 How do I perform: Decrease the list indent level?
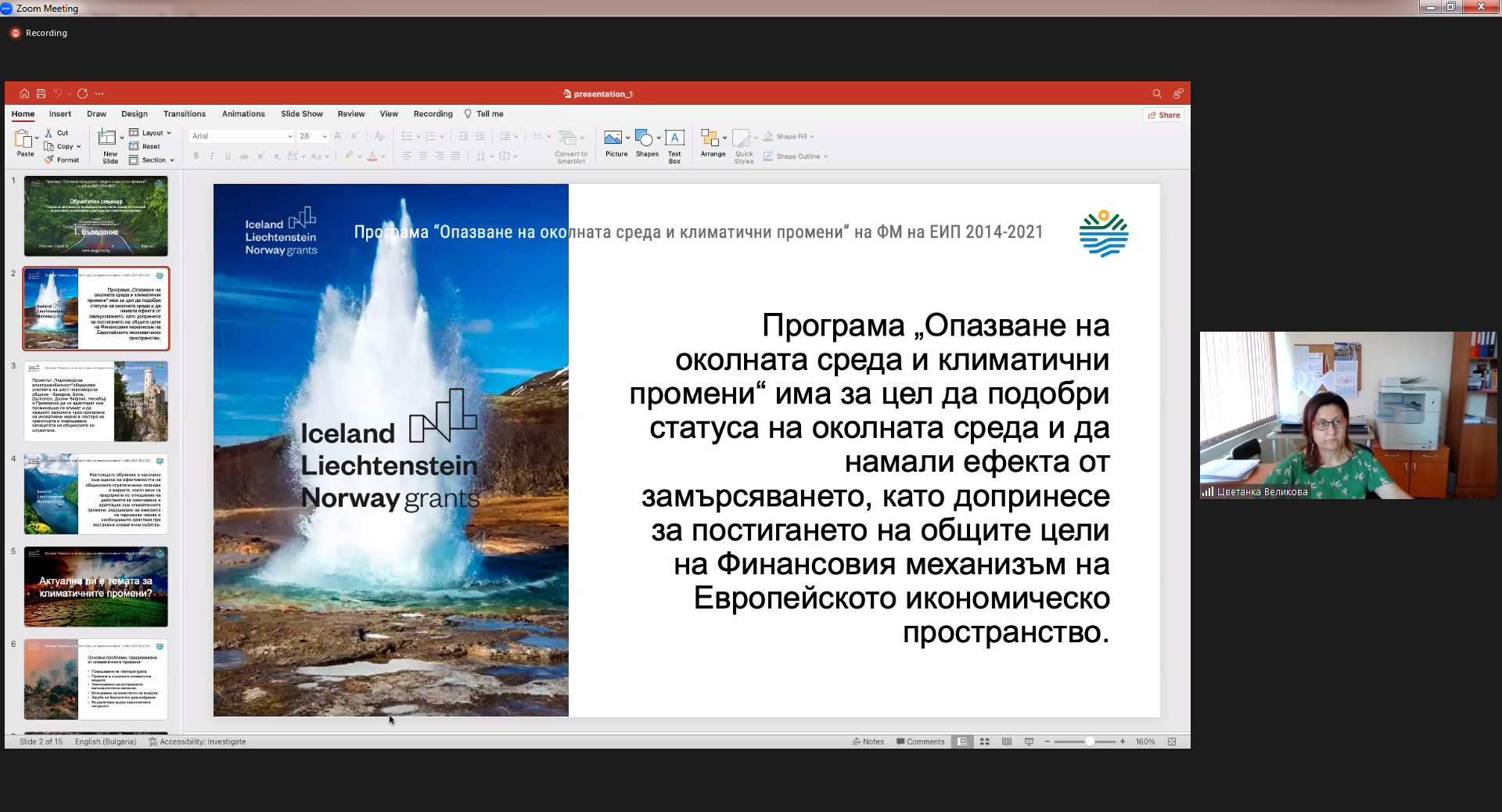[463, 136]
